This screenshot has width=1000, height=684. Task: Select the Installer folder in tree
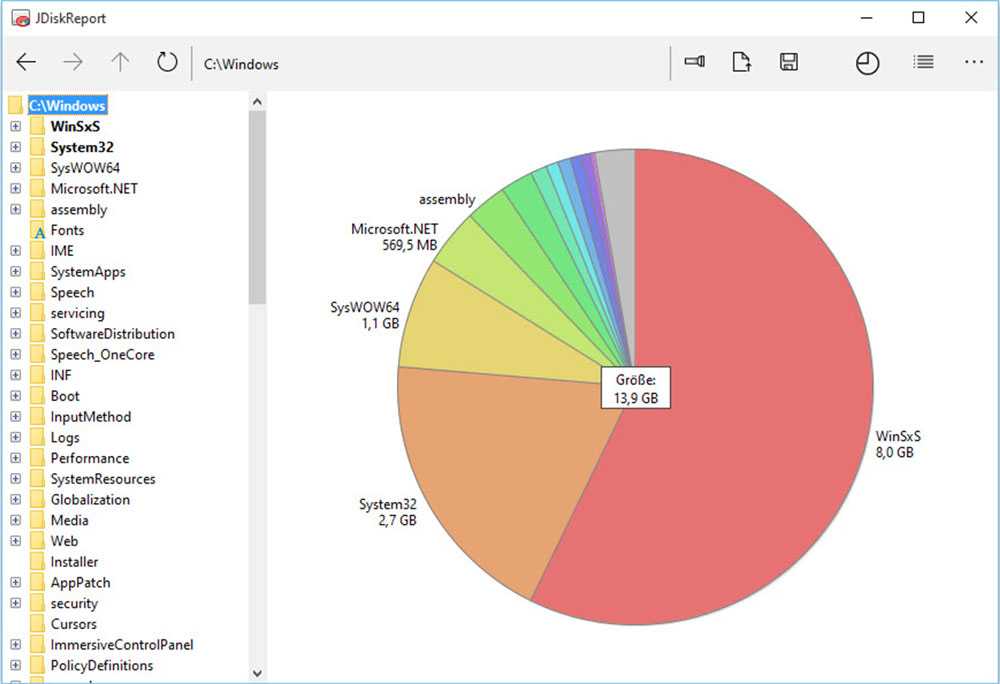[x=74, y=562]
